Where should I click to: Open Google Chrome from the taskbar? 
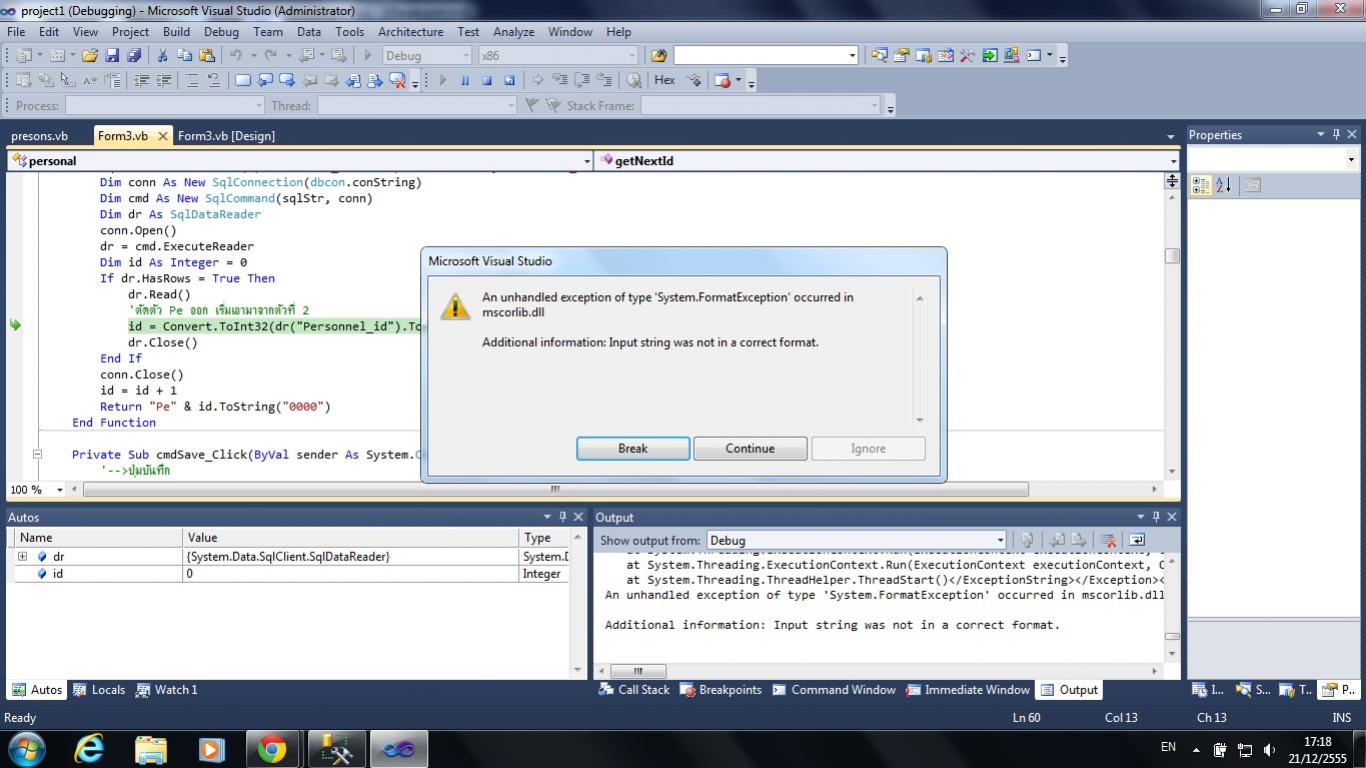272,748
